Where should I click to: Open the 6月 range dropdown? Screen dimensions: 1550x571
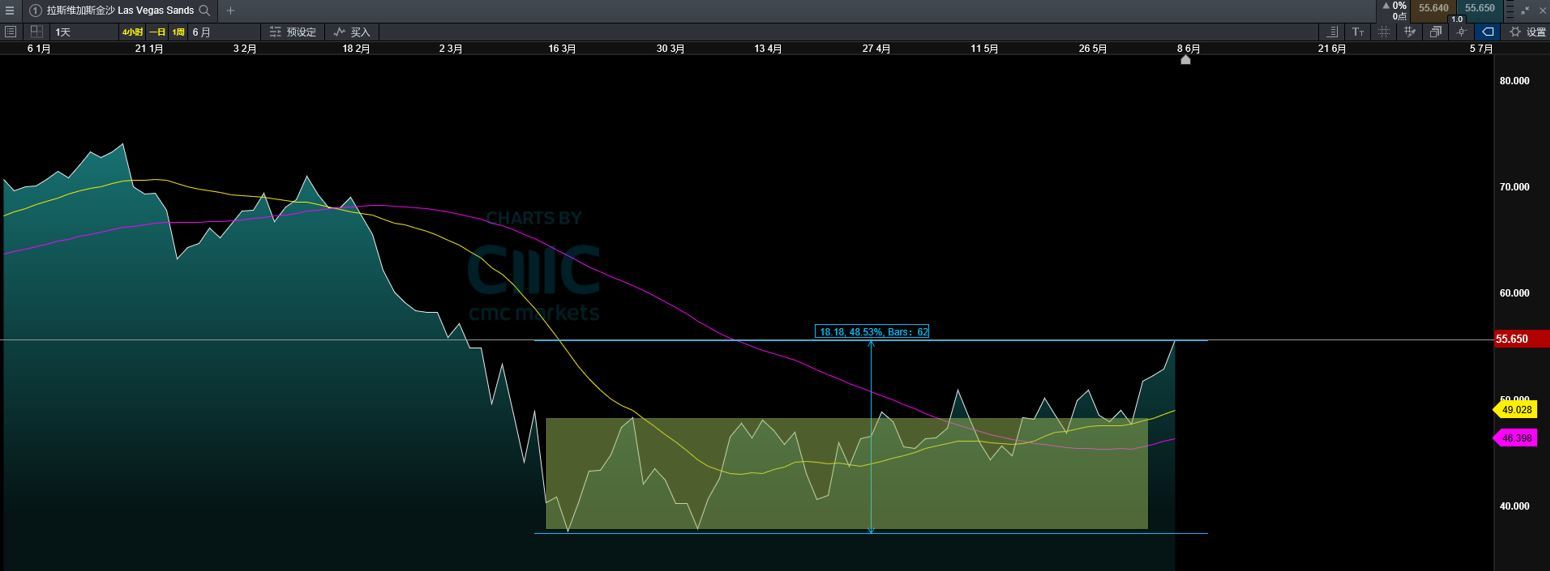coord(224,32)
